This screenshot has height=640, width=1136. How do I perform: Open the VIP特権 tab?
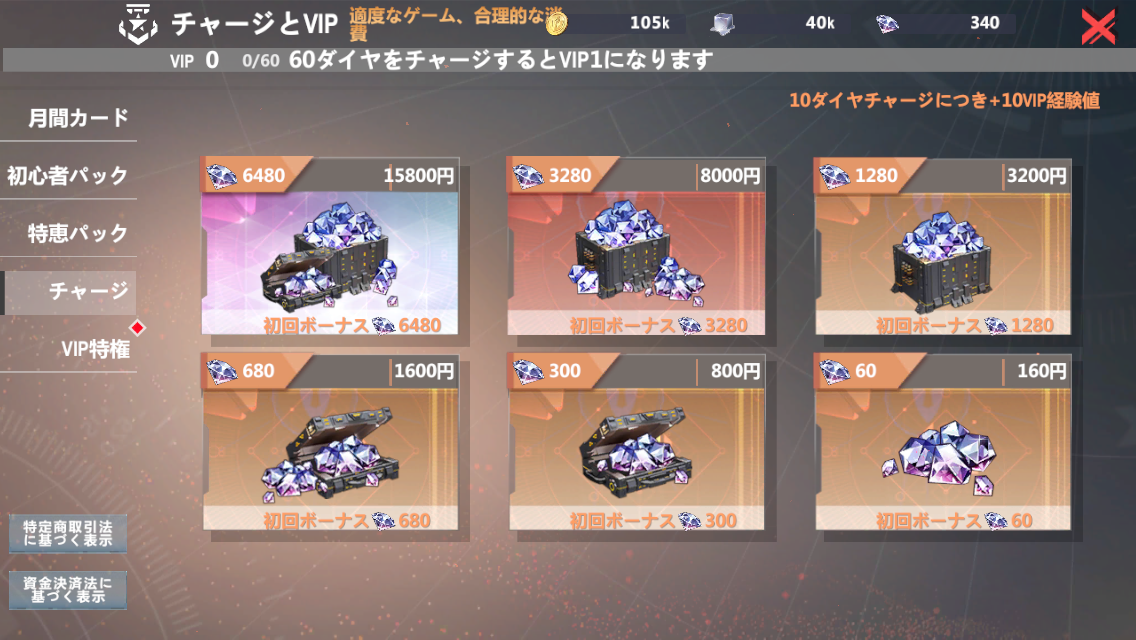pyautogui.click(x=70, y=349)
